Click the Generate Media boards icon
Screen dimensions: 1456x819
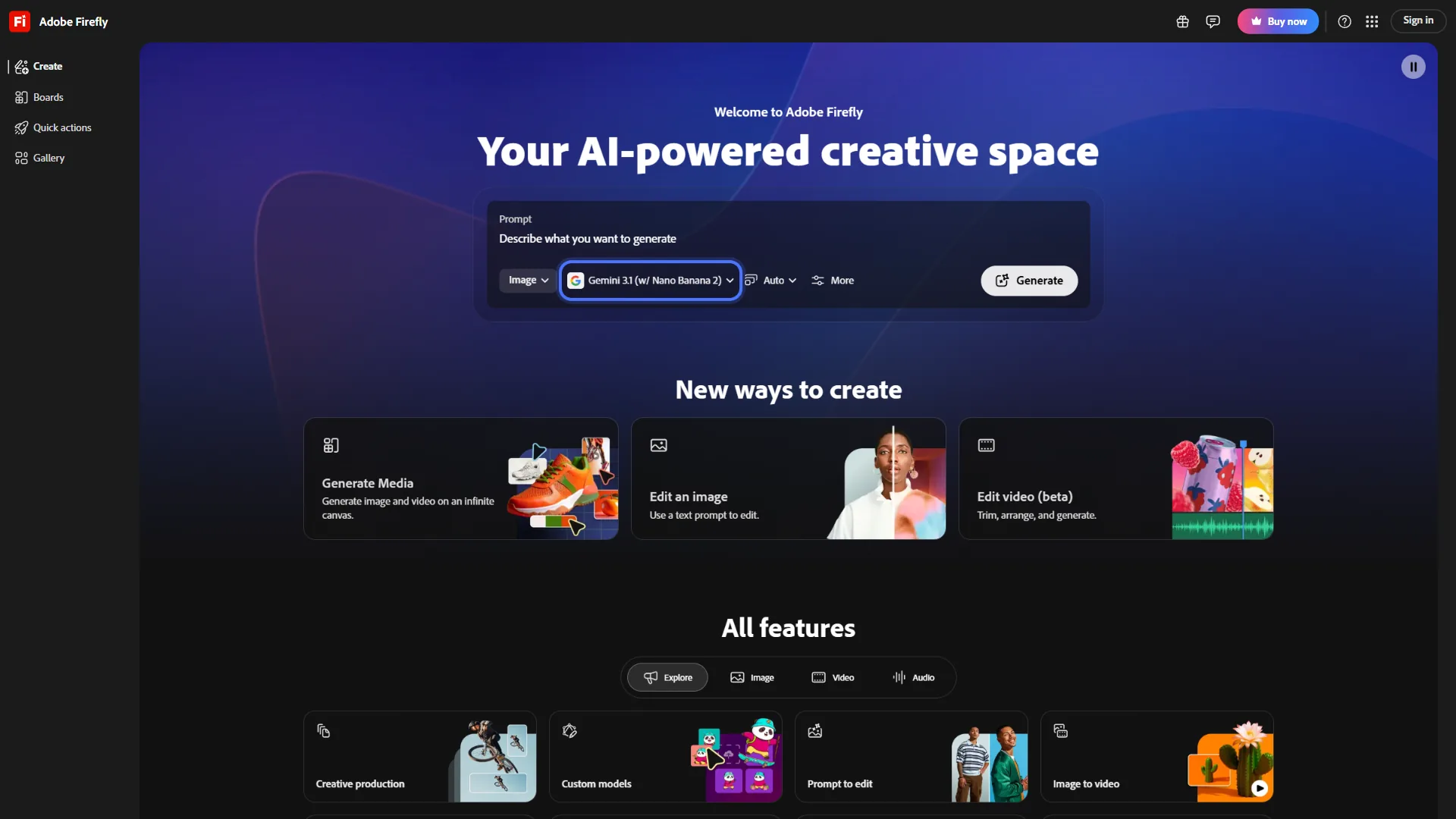[x=331, y=445]
